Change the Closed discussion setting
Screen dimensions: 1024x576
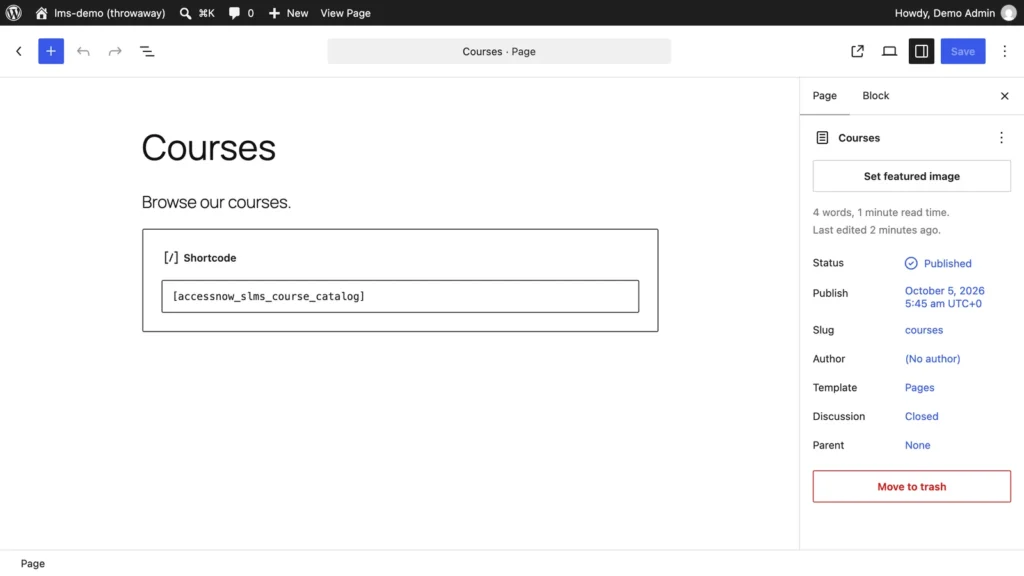(x=921, y=416)
